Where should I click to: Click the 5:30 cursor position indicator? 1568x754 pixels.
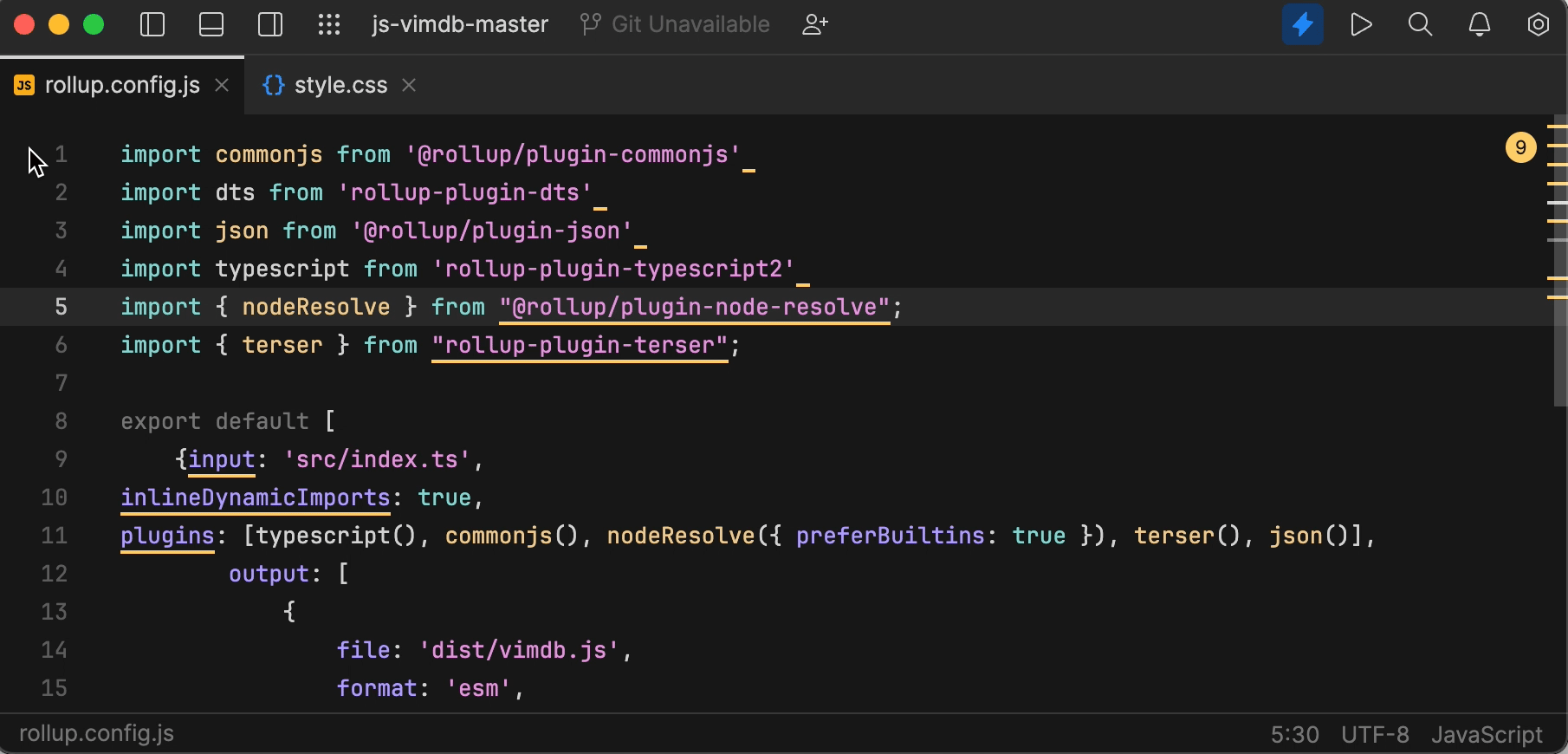[x=1294, y=735]
